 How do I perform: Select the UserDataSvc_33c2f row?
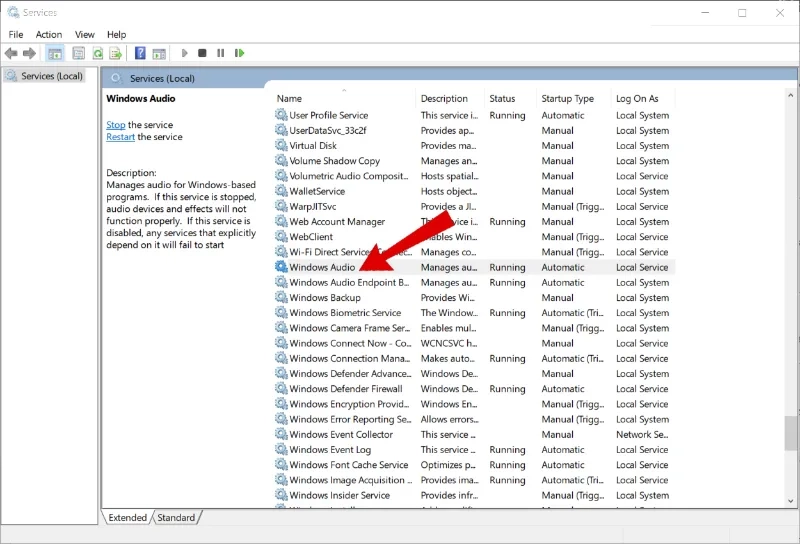click(474, 131)
